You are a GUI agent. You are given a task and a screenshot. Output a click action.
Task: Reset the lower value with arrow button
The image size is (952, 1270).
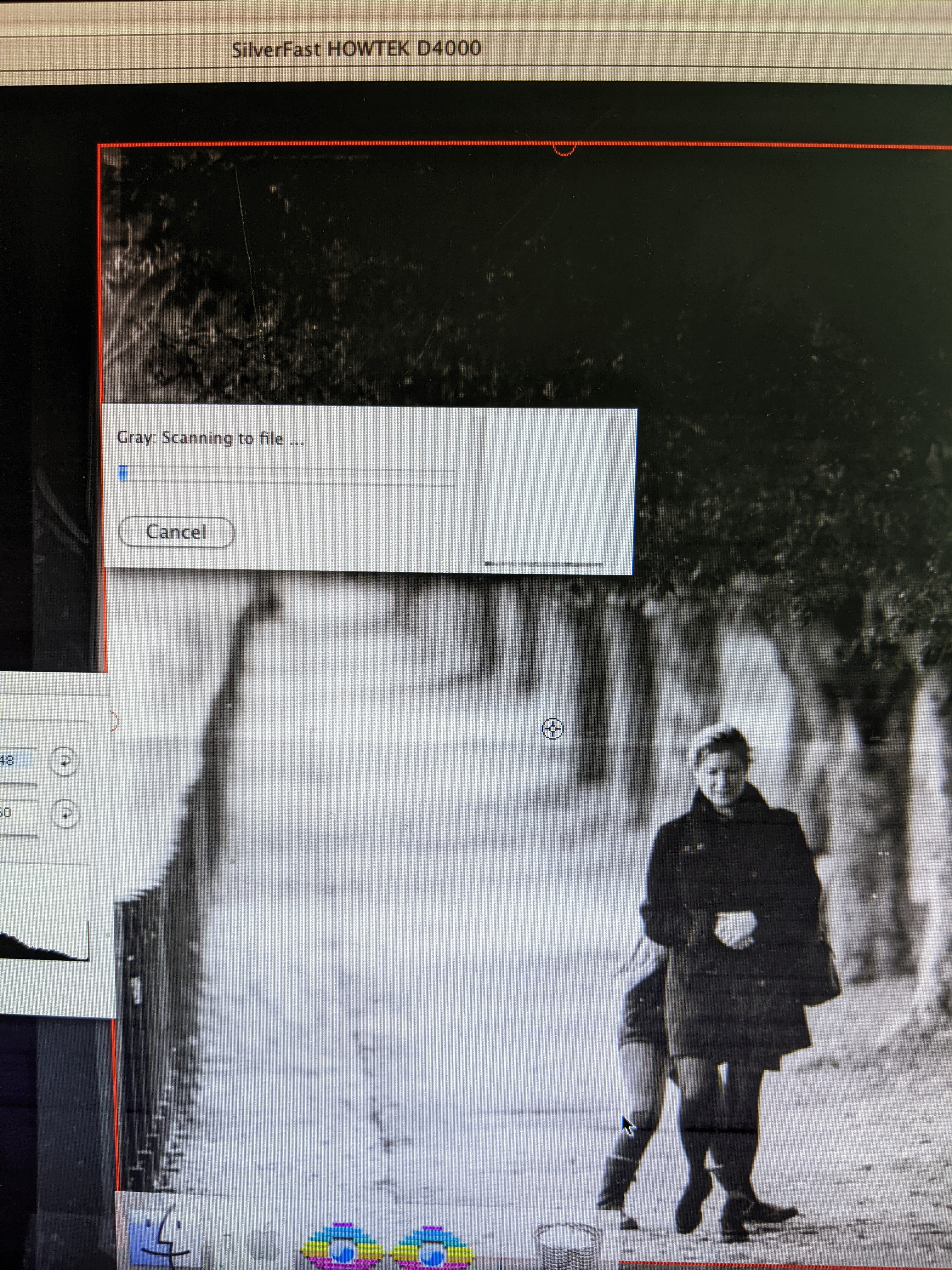click(x=64, y=814)
